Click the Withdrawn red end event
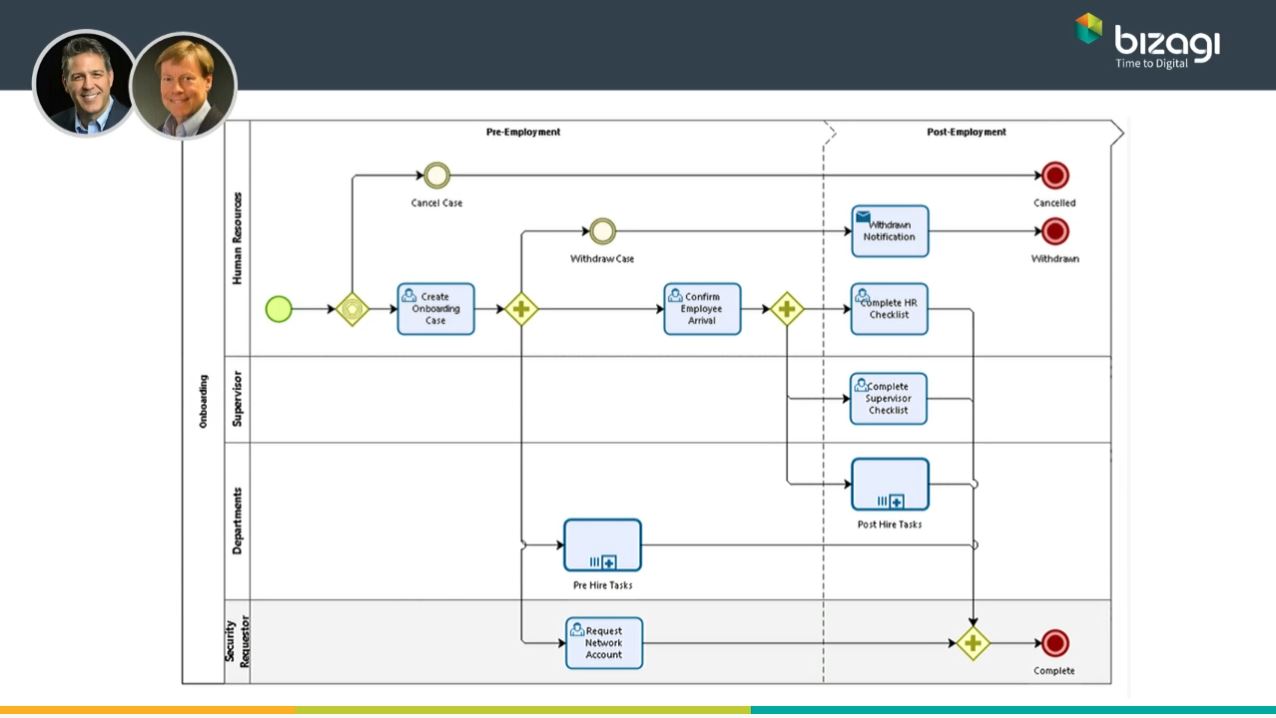 (1055, 232)
